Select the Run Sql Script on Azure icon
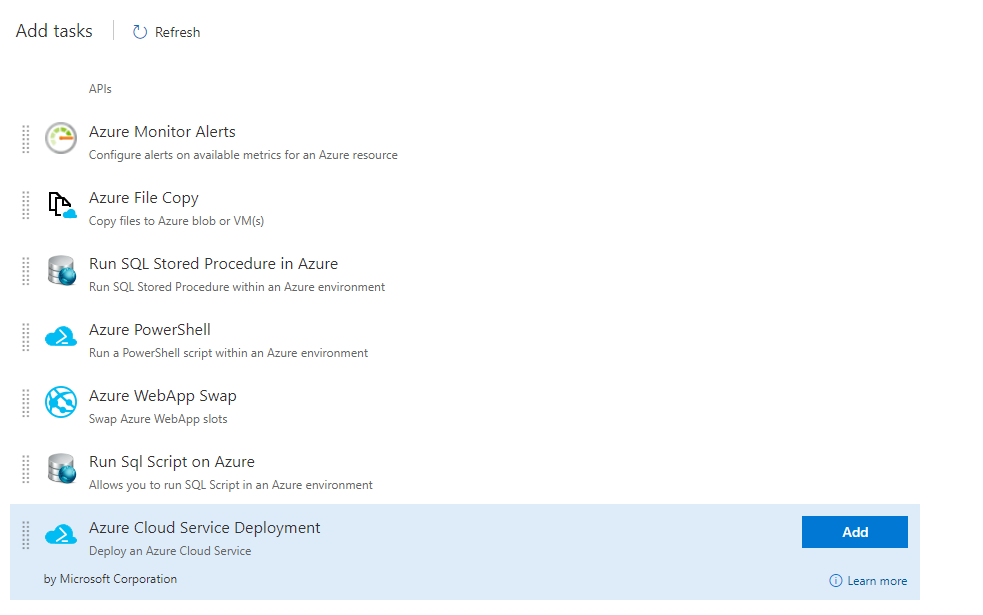This screenshot has height=615, width=983. tap(60, 469)
